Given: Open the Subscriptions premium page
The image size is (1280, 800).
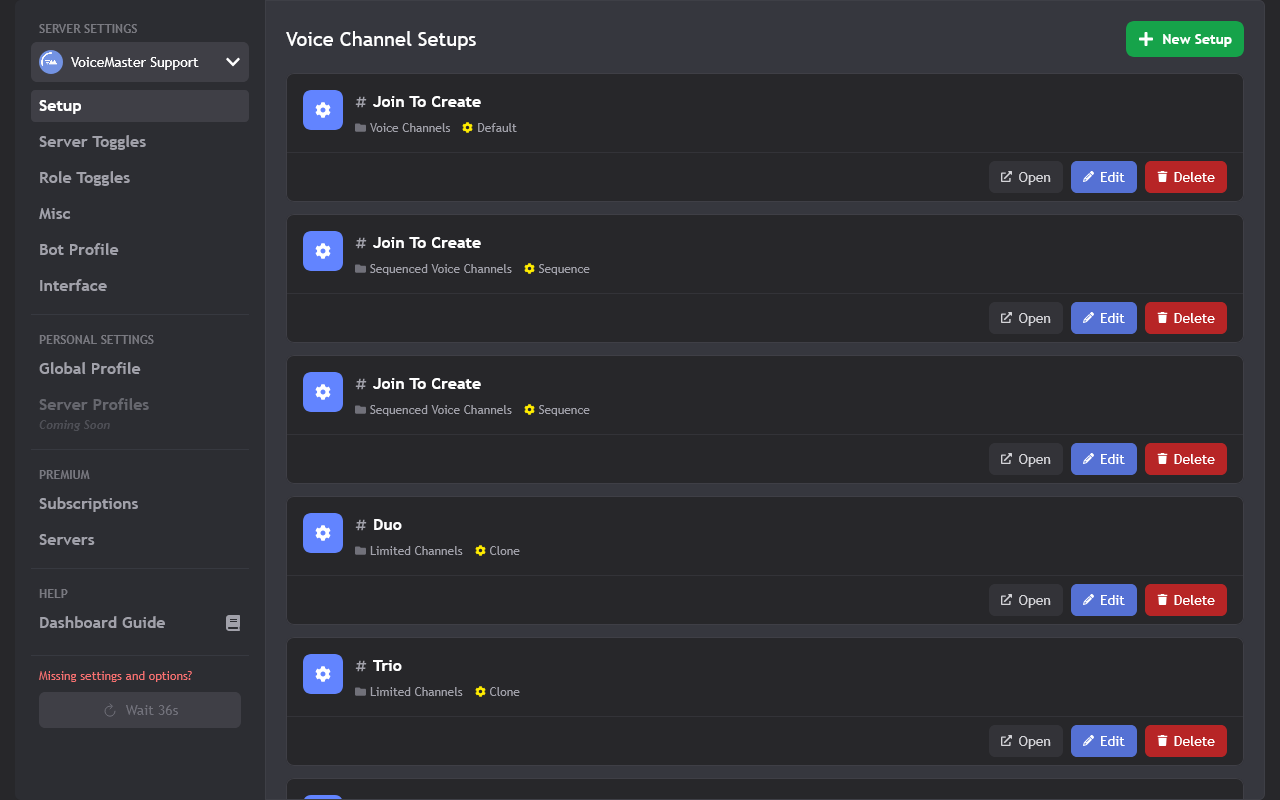Looking at the screenshot, I should 88,504.
